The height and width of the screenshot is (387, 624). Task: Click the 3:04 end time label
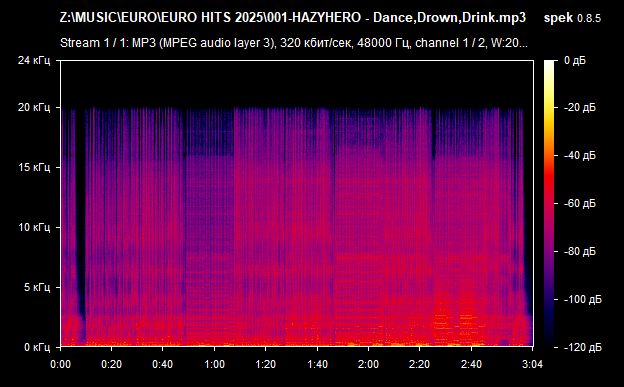pyautogui.click(x=532, y=364)
